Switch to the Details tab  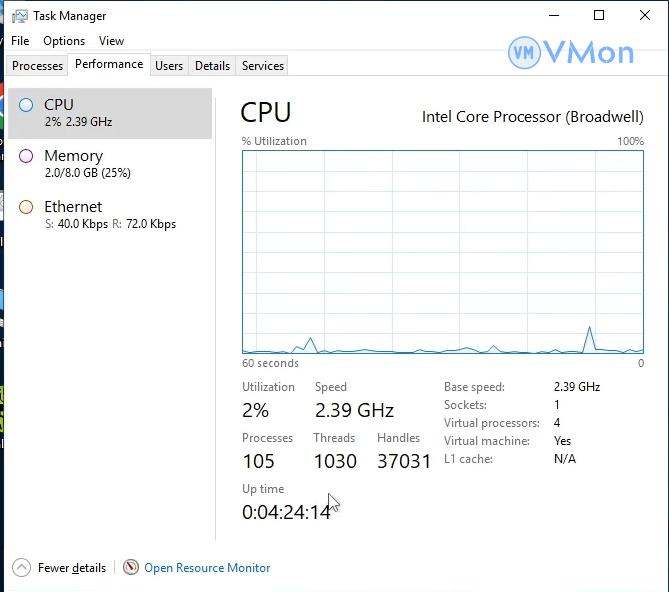click(212, 66)
